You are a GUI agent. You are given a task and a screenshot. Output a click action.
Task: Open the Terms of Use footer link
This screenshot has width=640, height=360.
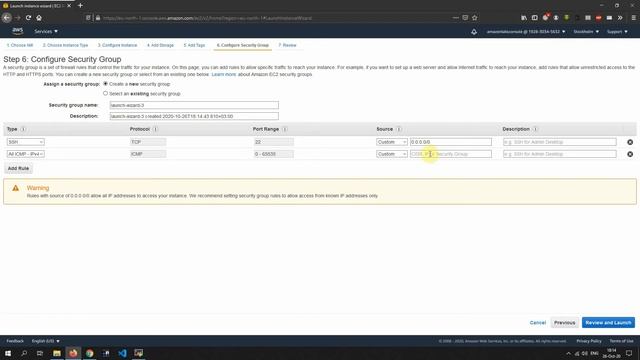[x=622, y=341]
